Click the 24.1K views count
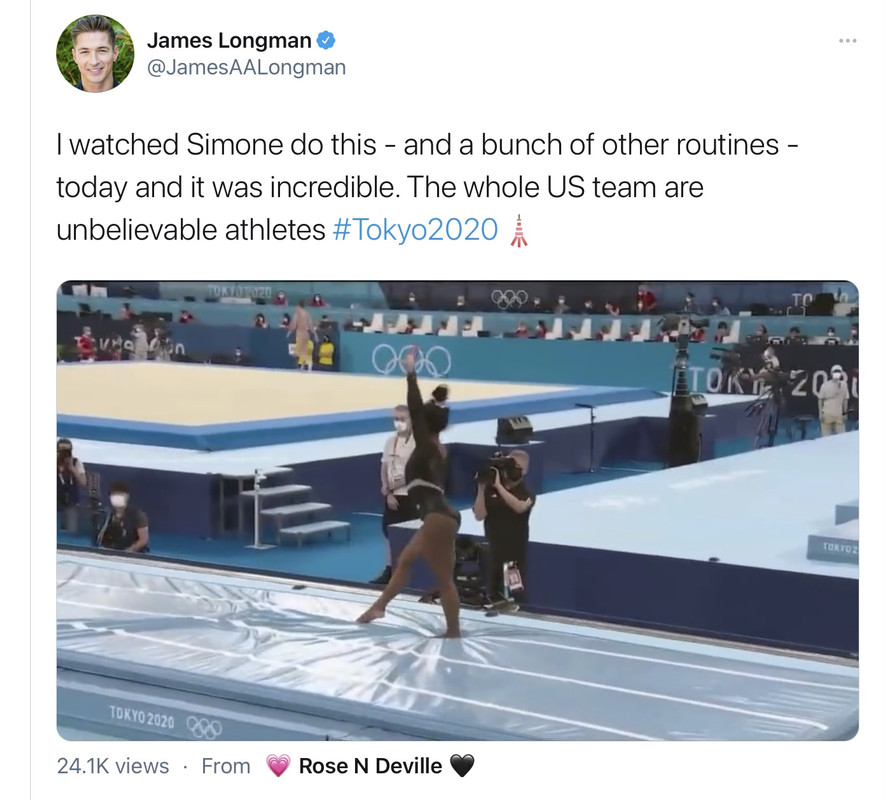 (113, 766)
